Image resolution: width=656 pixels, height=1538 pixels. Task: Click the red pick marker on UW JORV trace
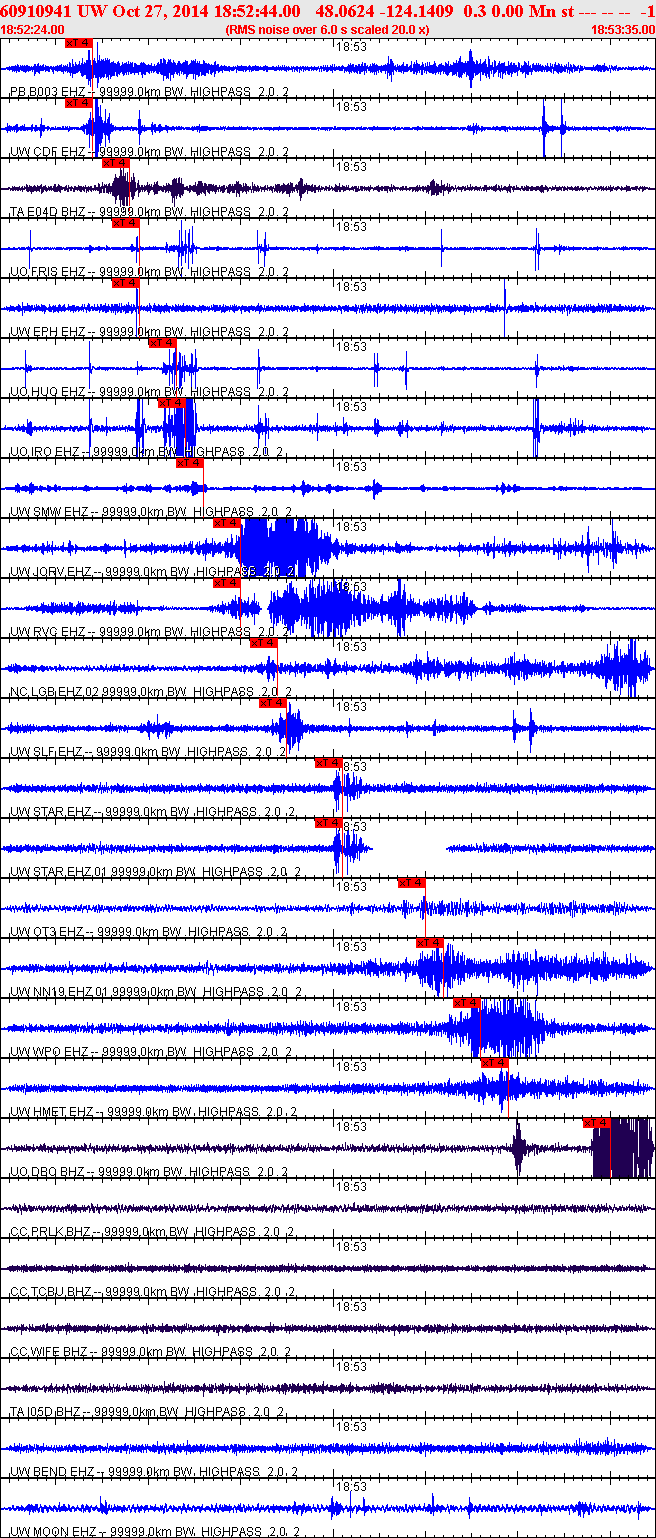(227, 523)
